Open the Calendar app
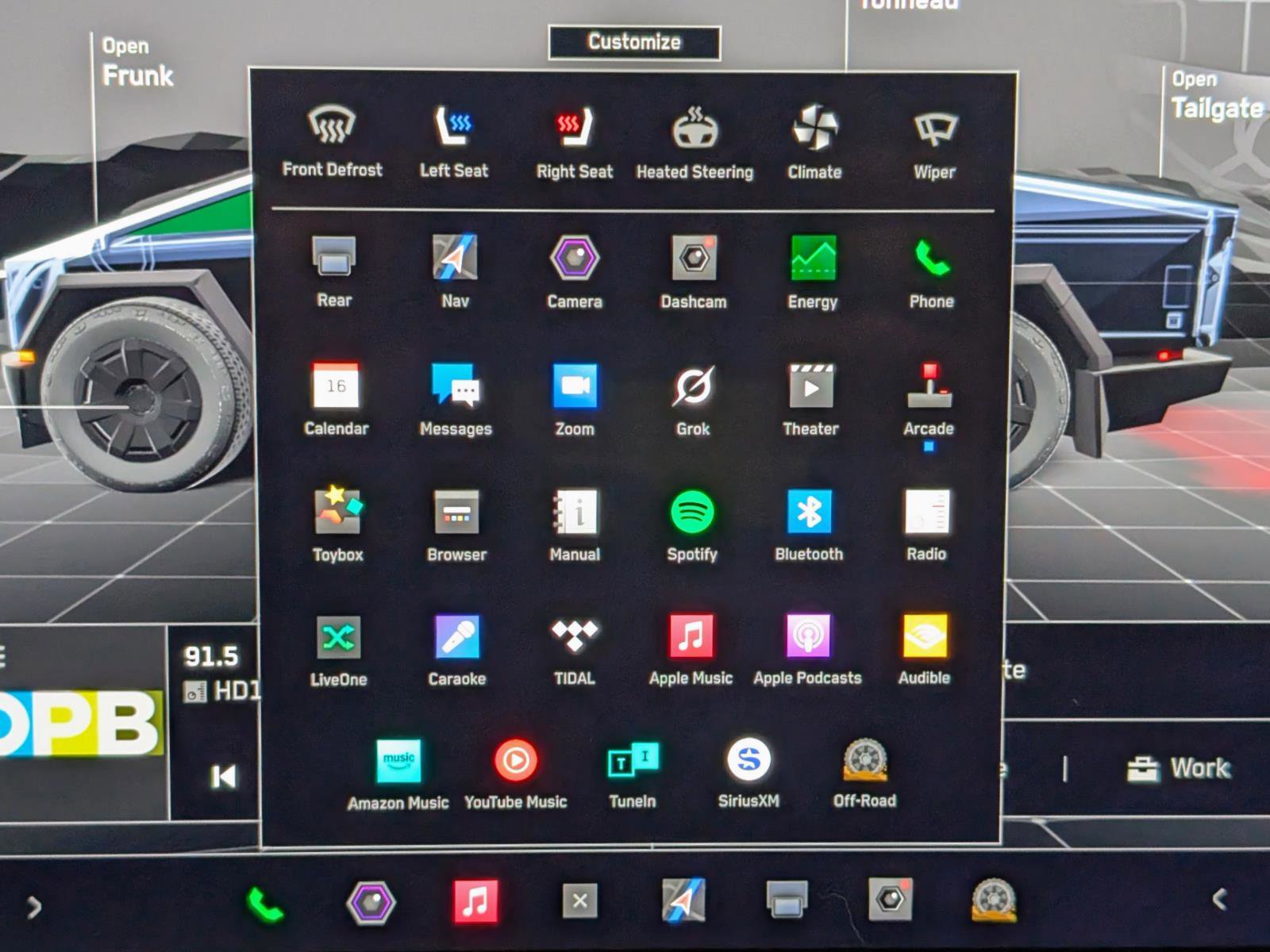The width and height of the screenshot is (1270, 952). tap(336, 399)
